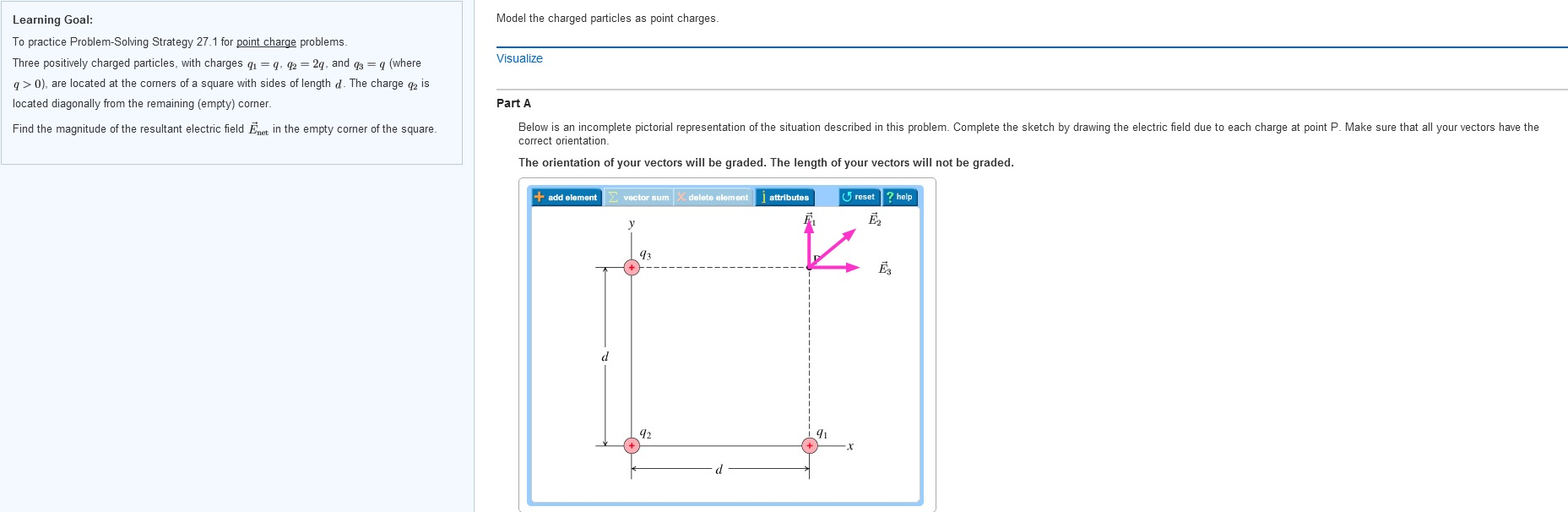Click the vertical d distance marker
This screenshot has width=1568, height=512.
[604, 357]
